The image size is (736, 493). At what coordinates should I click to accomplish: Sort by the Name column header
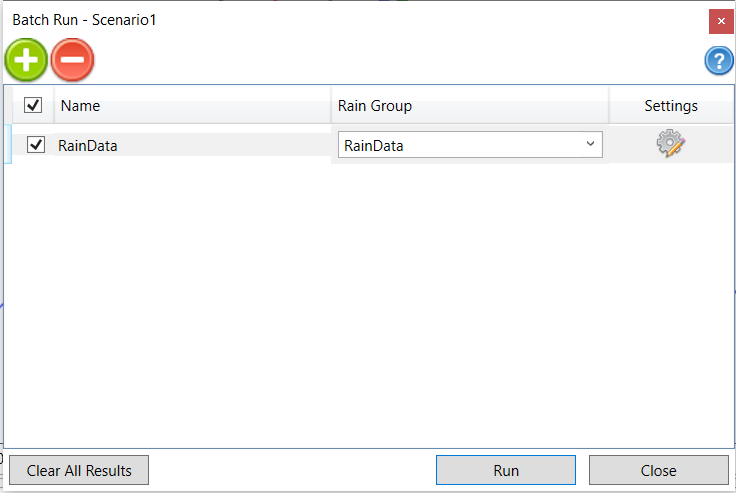pyautogui.click(x=190, y=105)
